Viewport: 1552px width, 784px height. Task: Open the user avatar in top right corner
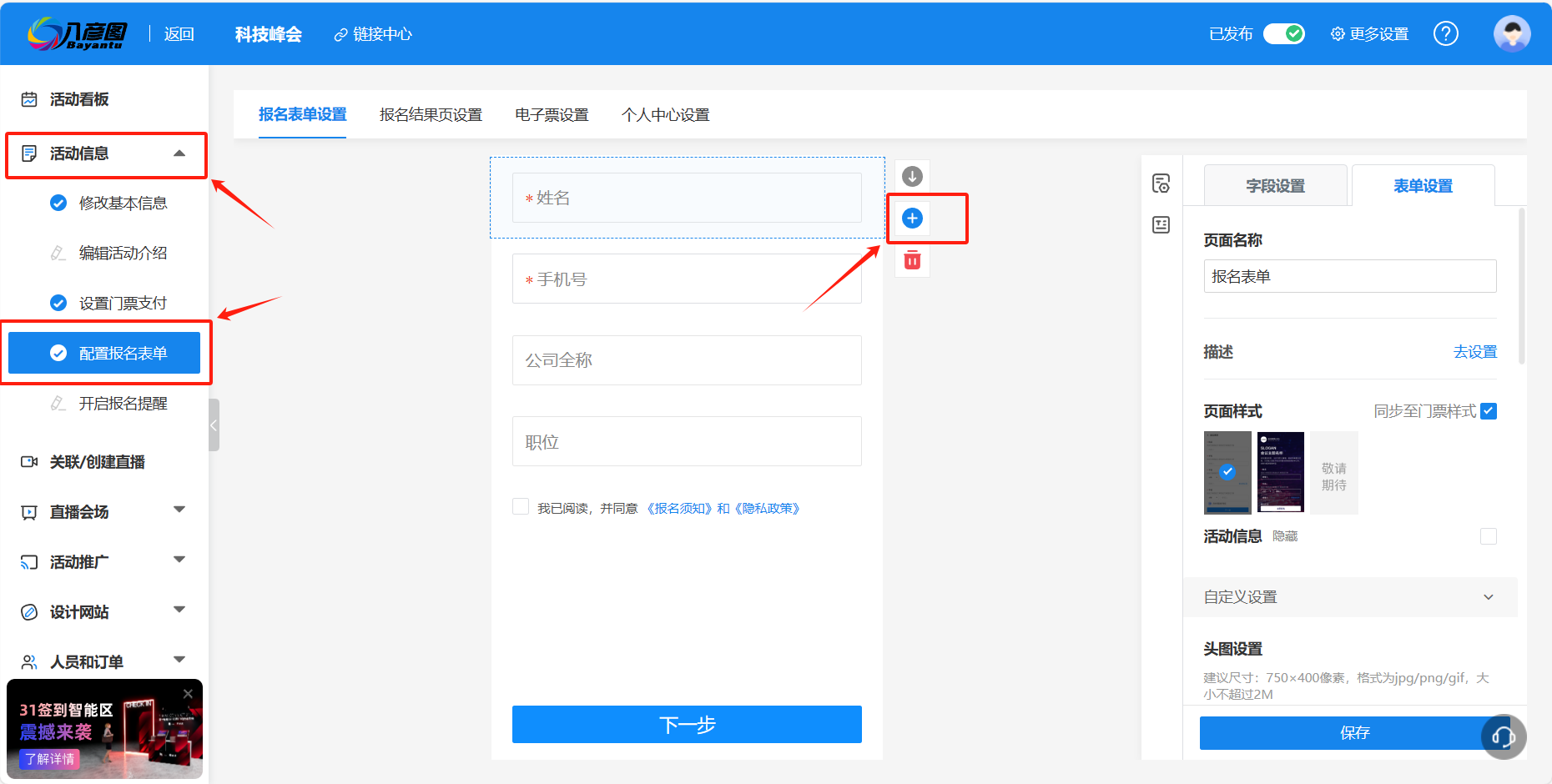[1512, 33]
